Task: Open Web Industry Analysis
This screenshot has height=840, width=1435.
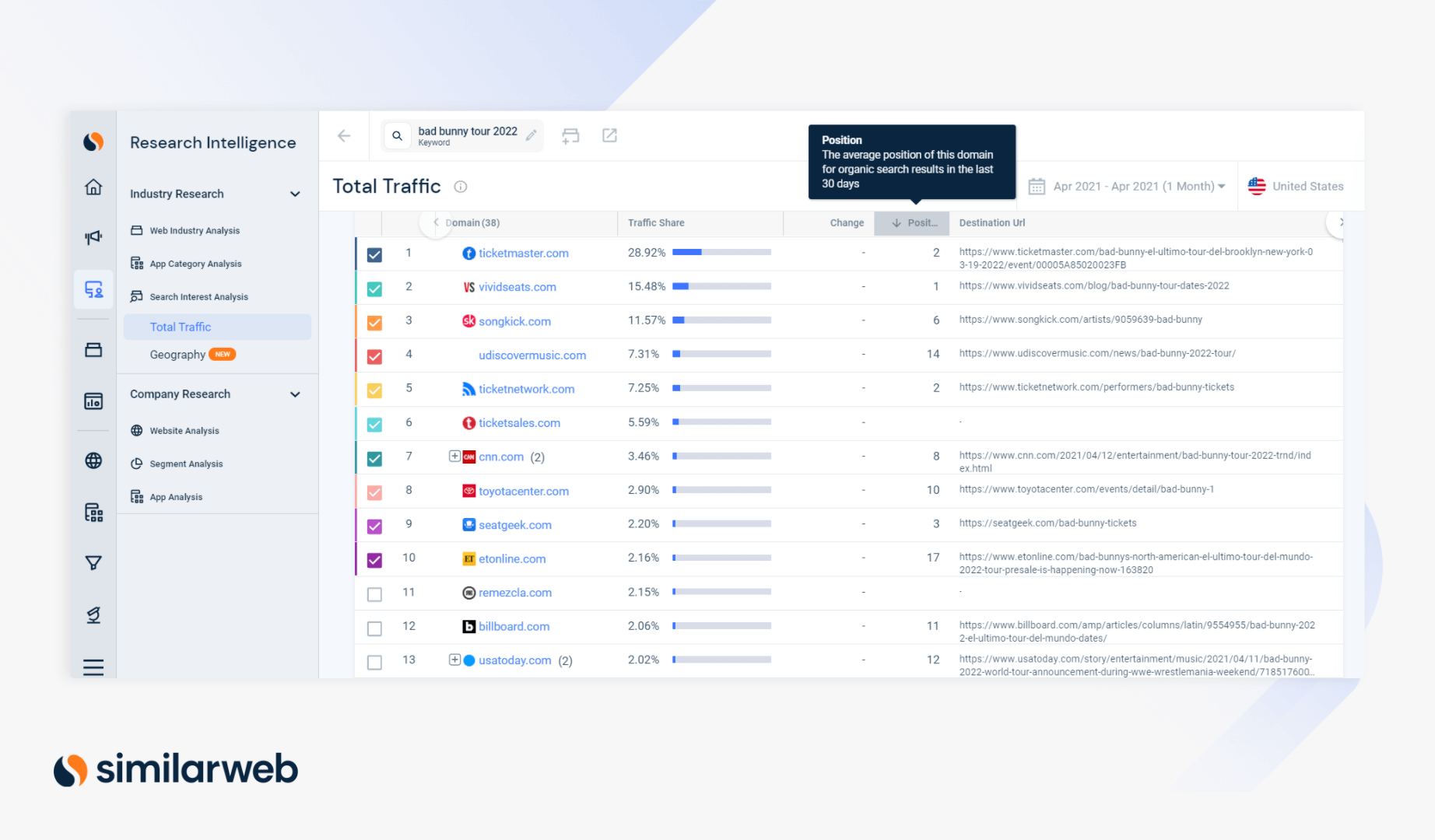Action: (195, 231)
